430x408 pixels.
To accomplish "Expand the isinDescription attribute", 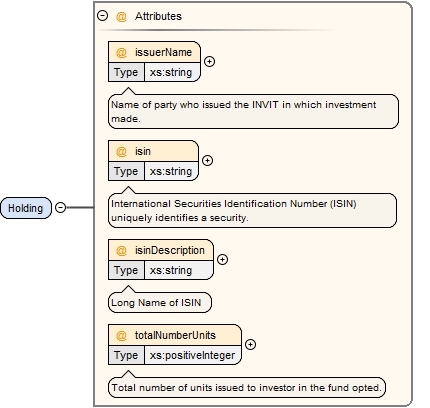I will (222, 259).
